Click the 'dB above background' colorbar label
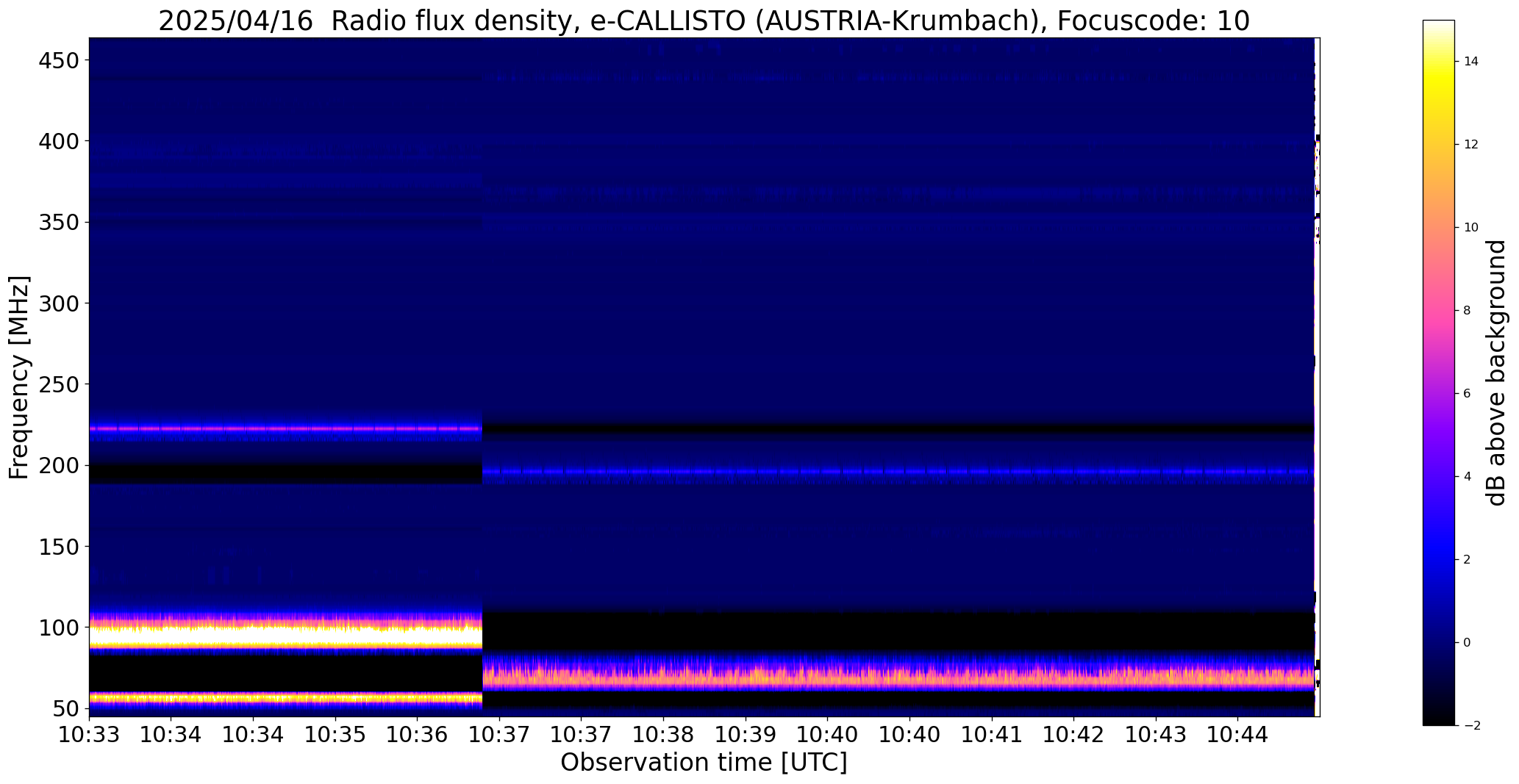The image size is (1519, 784). click(x=1496, y=373)
